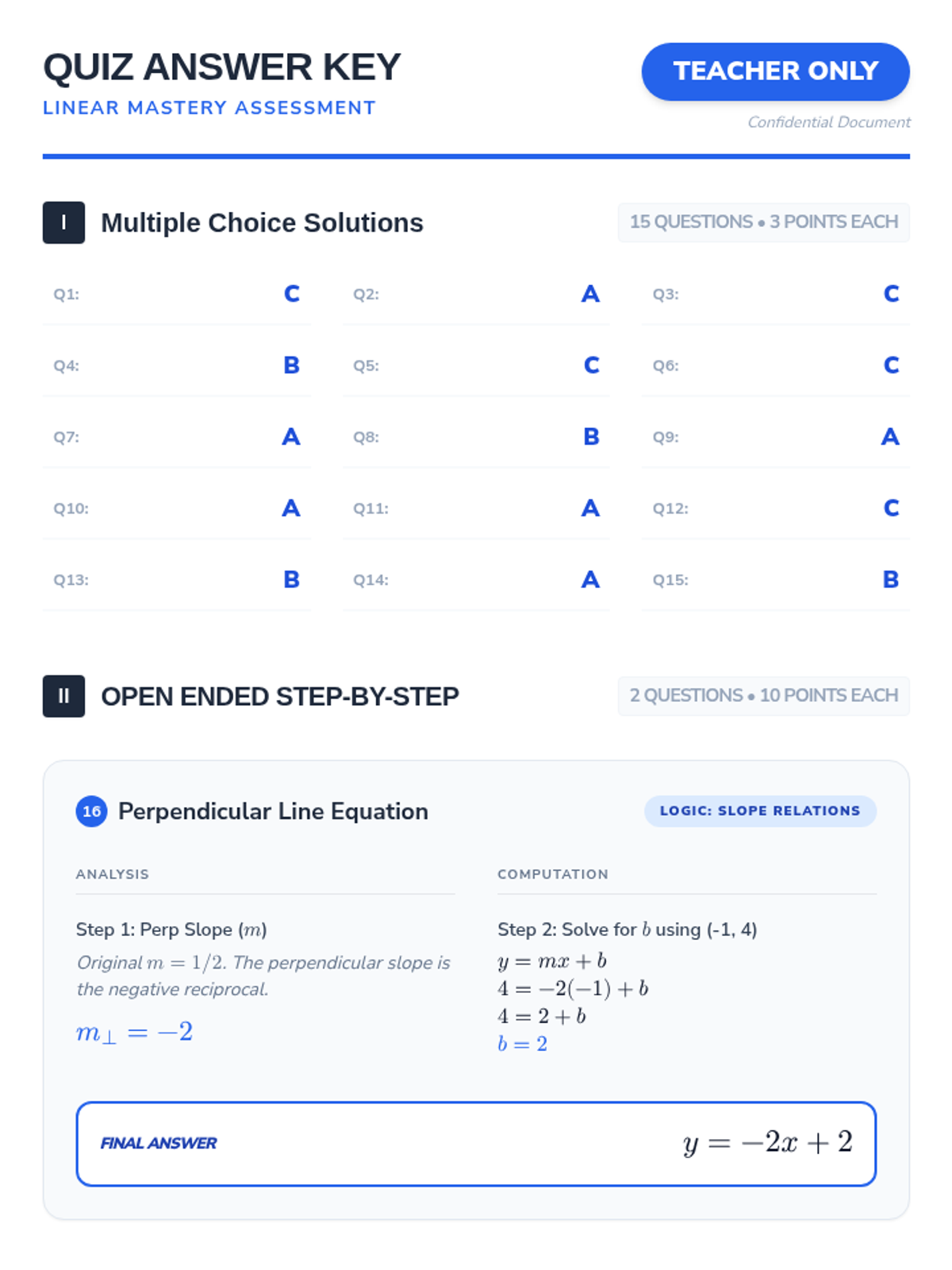Click the Q4 answer letter B

(x=292, y=366)
